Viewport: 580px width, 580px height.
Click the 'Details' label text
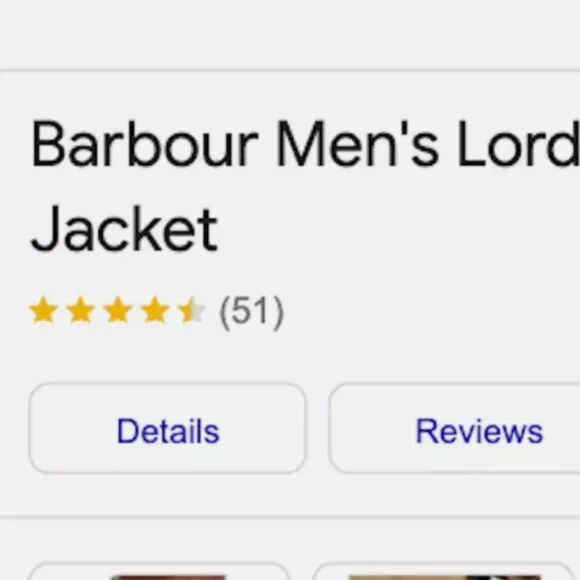pos(168,431)
